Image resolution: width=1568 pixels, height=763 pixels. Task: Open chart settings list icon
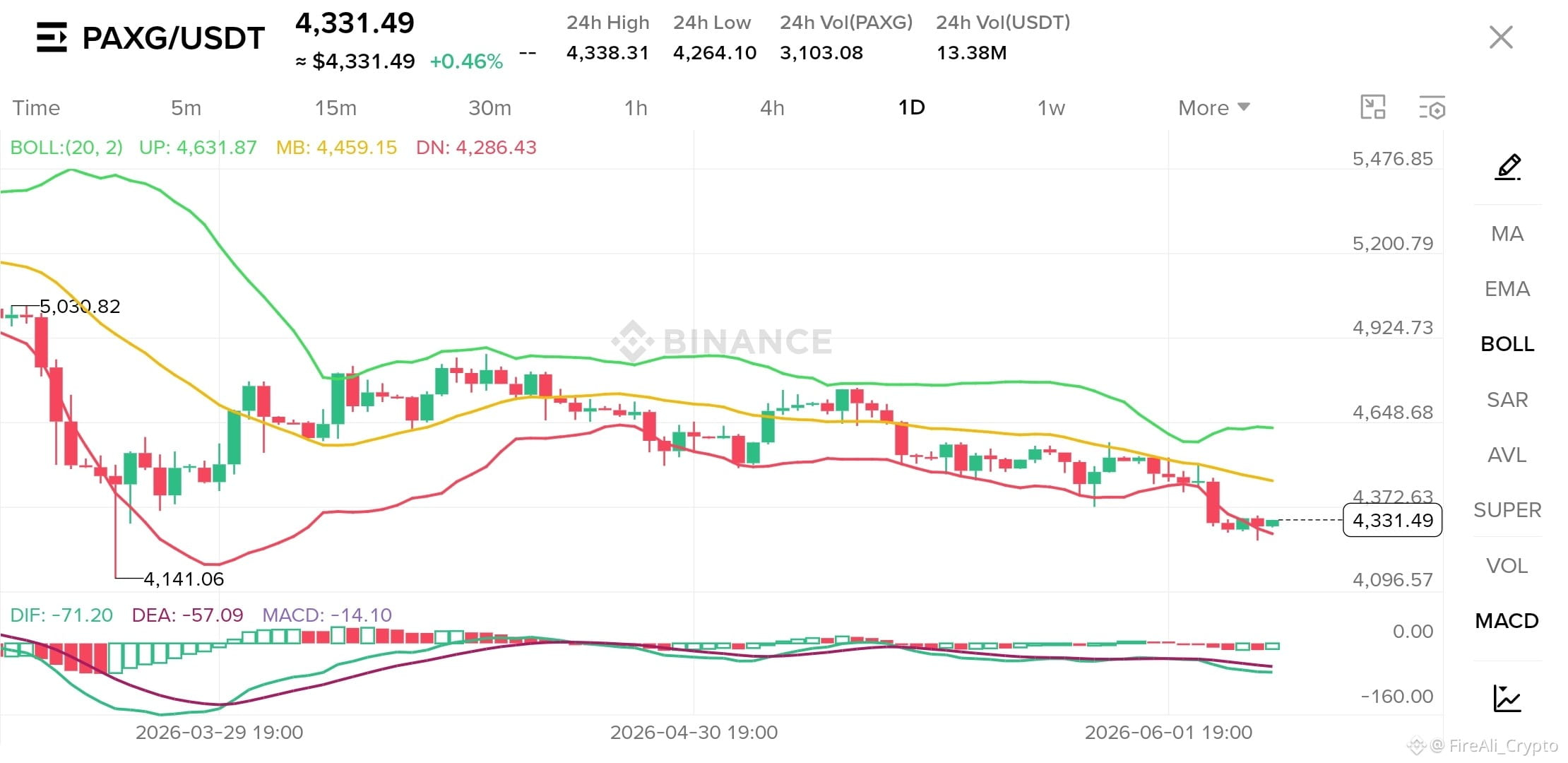(x=1432, y=107)
